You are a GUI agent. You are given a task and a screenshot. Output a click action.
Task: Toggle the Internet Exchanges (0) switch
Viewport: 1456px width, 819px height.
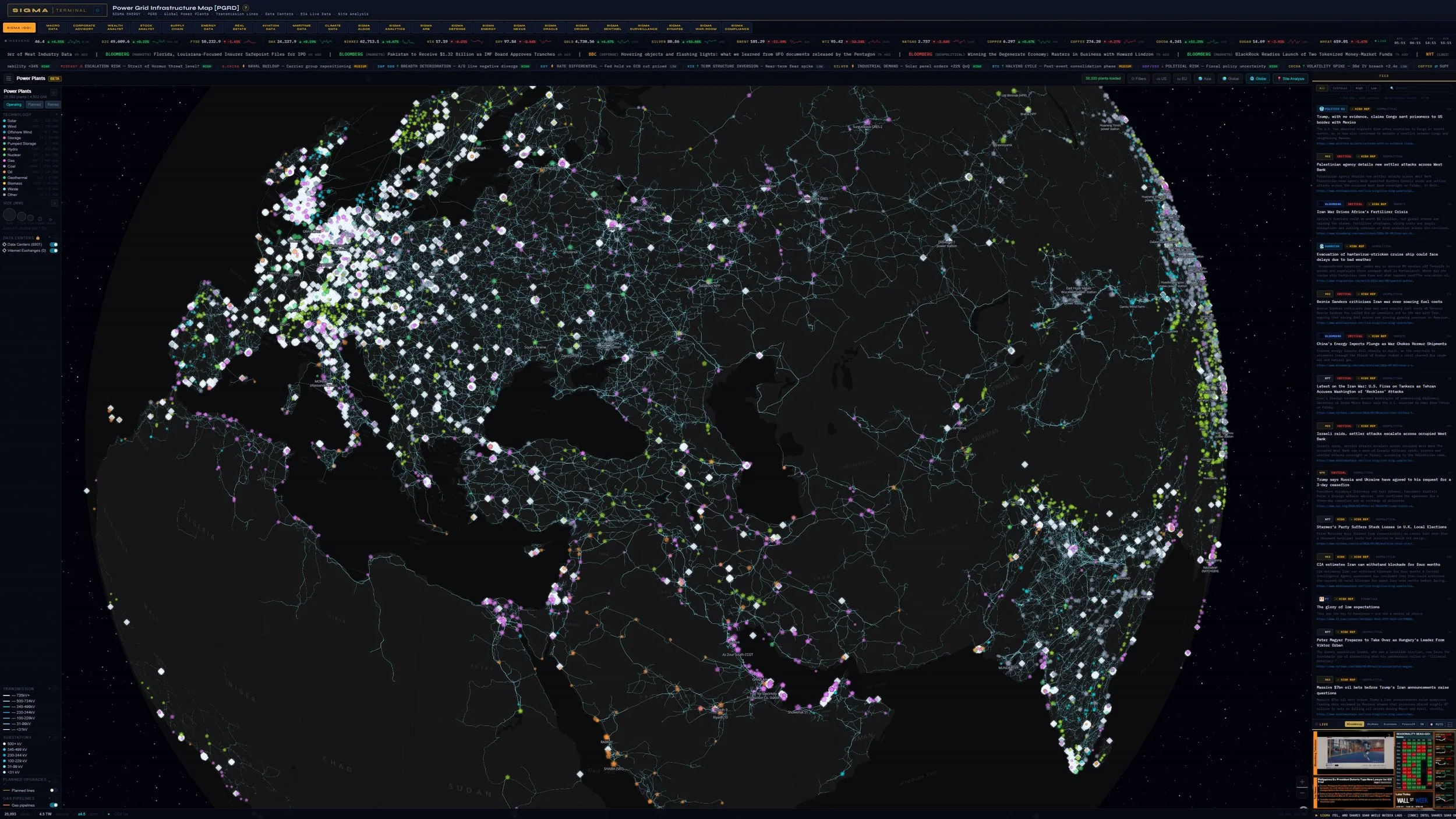click(x=54, y=250)
